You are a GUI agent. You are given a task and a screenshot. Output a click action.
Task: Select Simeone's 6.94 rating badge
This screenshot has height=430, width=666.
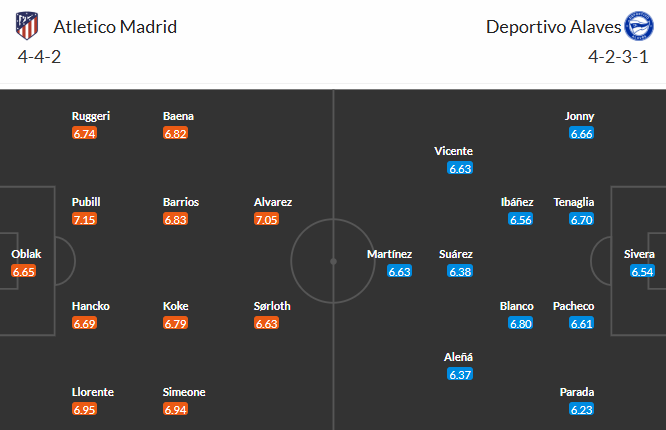tap(176, 409)
